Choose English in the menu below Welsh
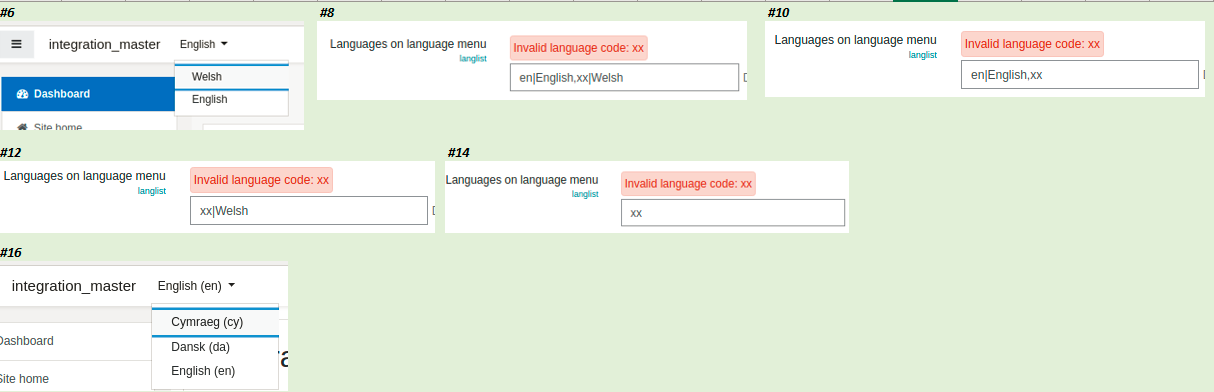The image size is (1214, 392). 232,100
